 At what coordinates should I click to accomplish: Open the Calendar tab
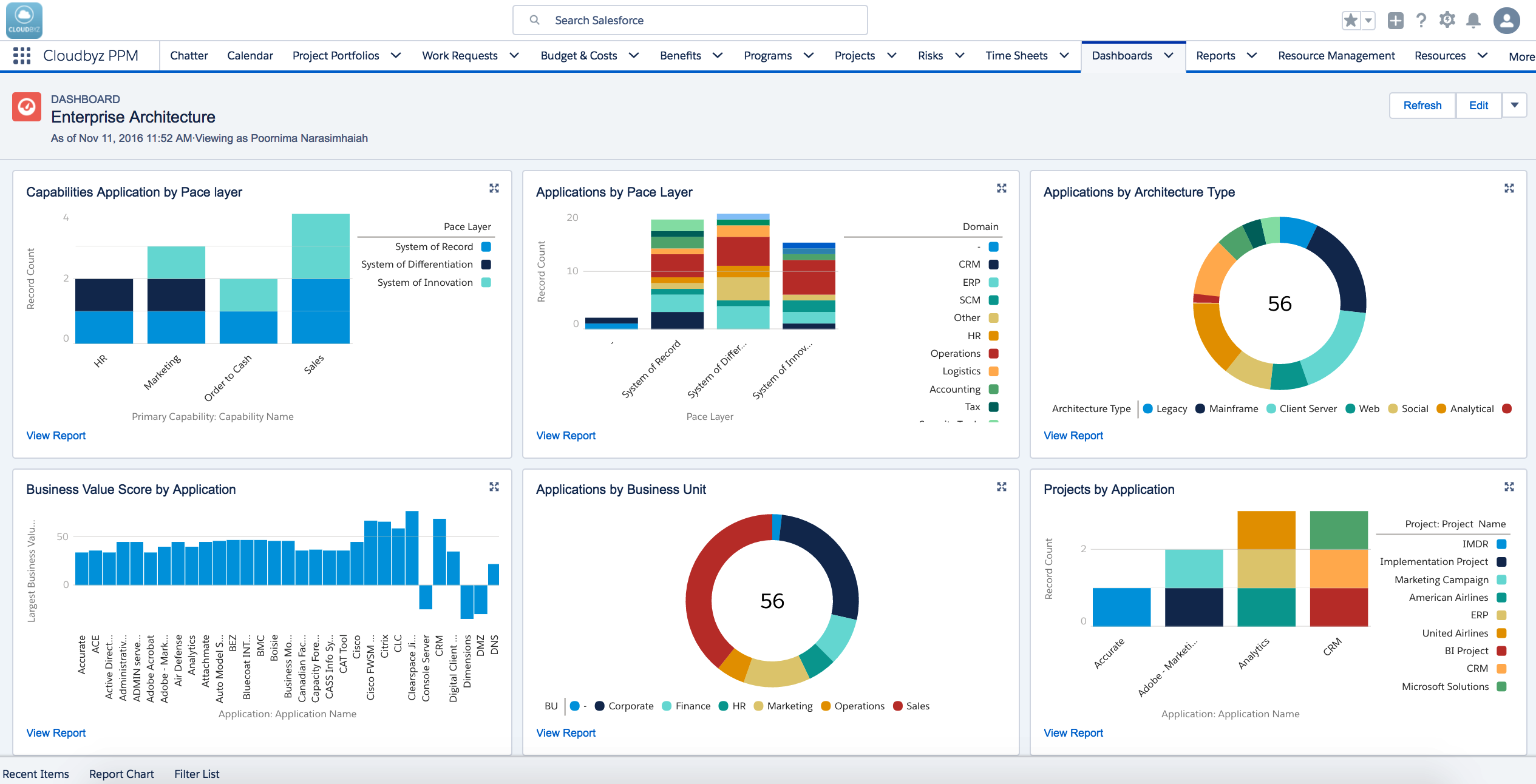[x=250, y=56]
